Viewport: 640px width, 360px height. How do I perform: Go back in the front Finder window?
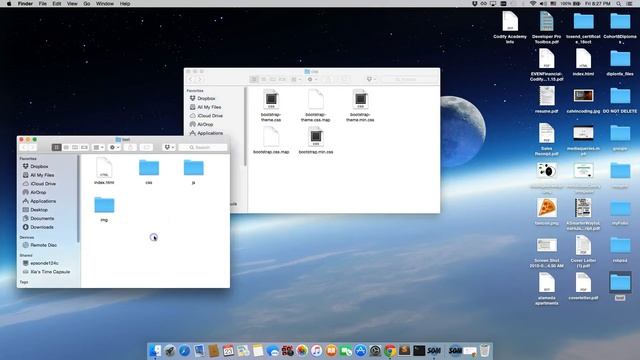tap(24, 147)
